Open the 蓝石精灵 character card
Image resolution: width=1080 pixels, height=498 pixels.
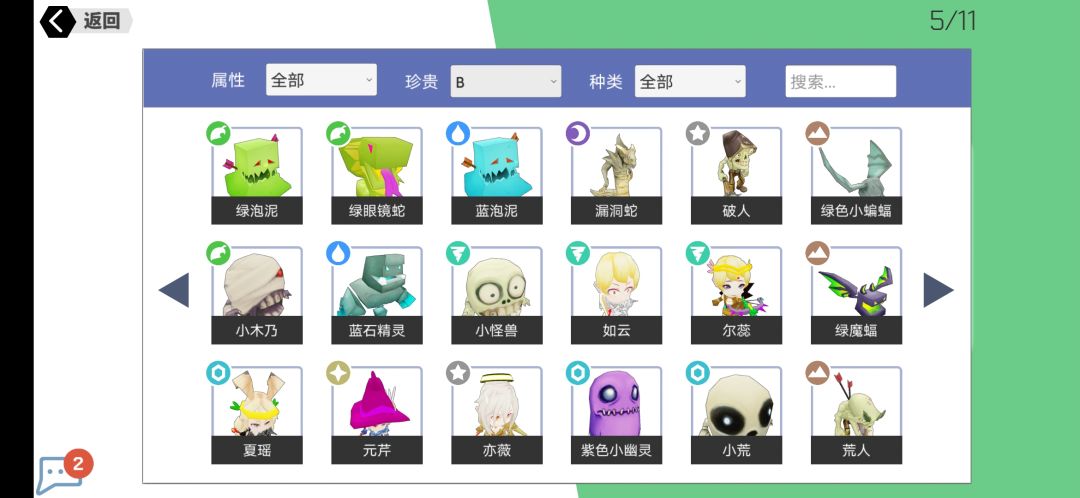pos(377,295)
